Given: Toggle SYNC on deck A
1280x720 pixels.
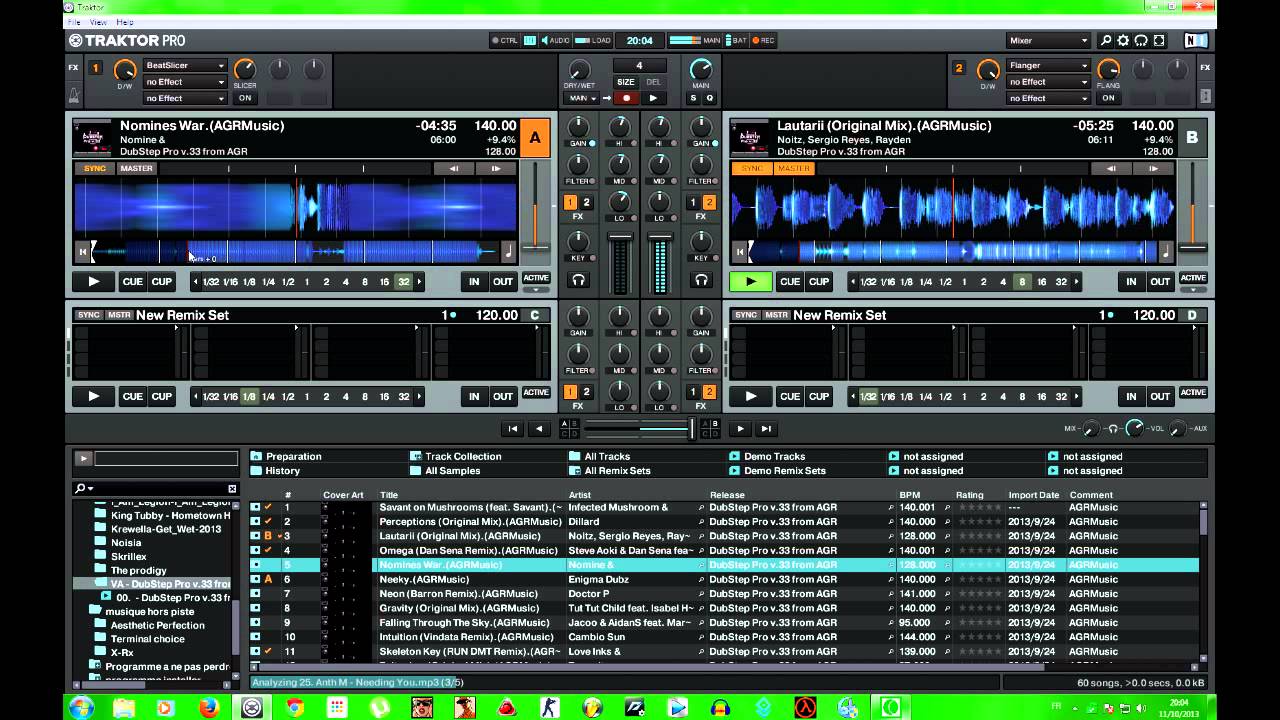Looking at the screenshot, I should [x=95, y=168].
